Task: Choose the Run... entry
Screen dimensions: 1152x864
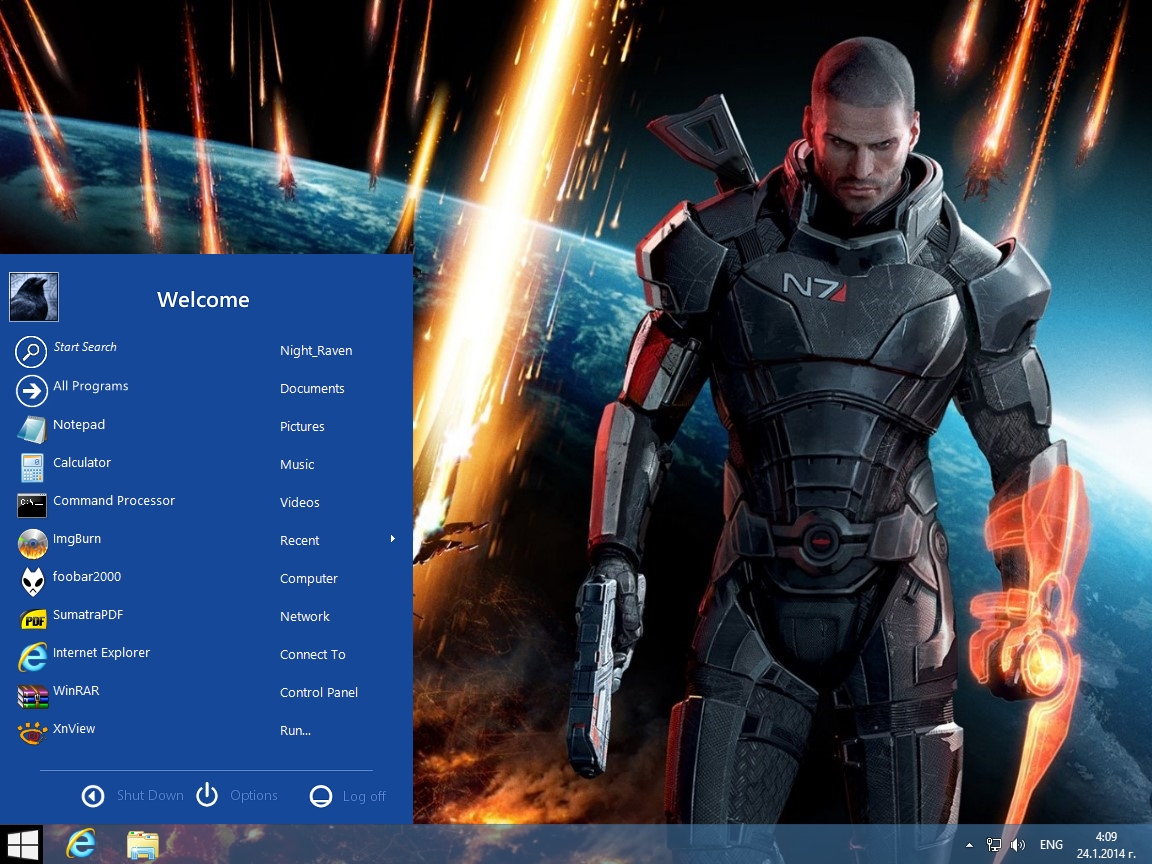Action: (295, 730)
